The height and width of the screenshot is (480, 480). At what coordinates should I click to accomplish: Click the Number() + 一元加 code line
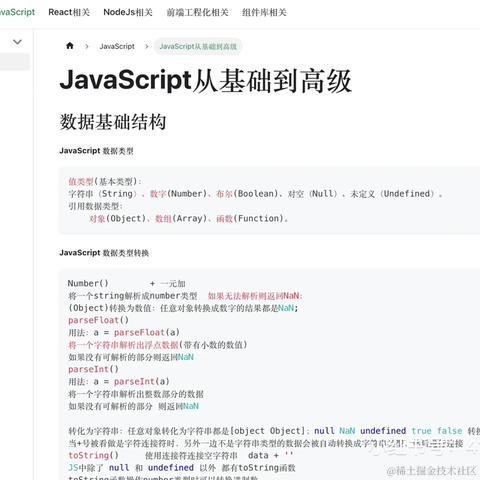coord(126,284)
